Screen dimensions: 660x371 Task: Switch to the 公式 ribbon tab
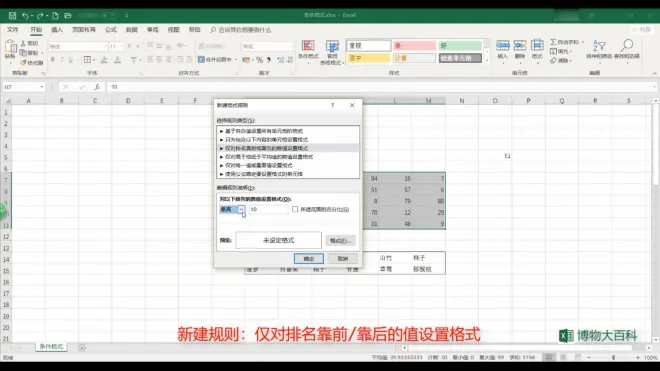(x=111, y=30)
